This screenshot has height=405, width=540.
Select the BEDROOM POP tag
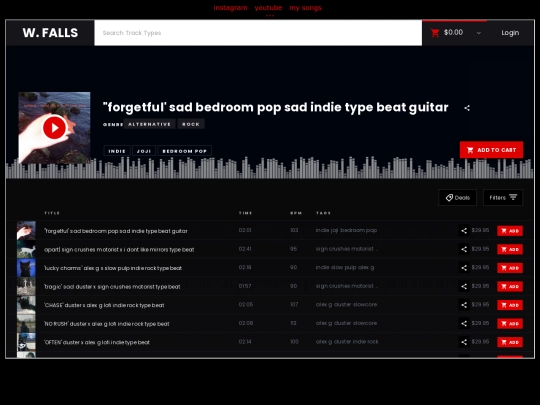tap(185, 151)
